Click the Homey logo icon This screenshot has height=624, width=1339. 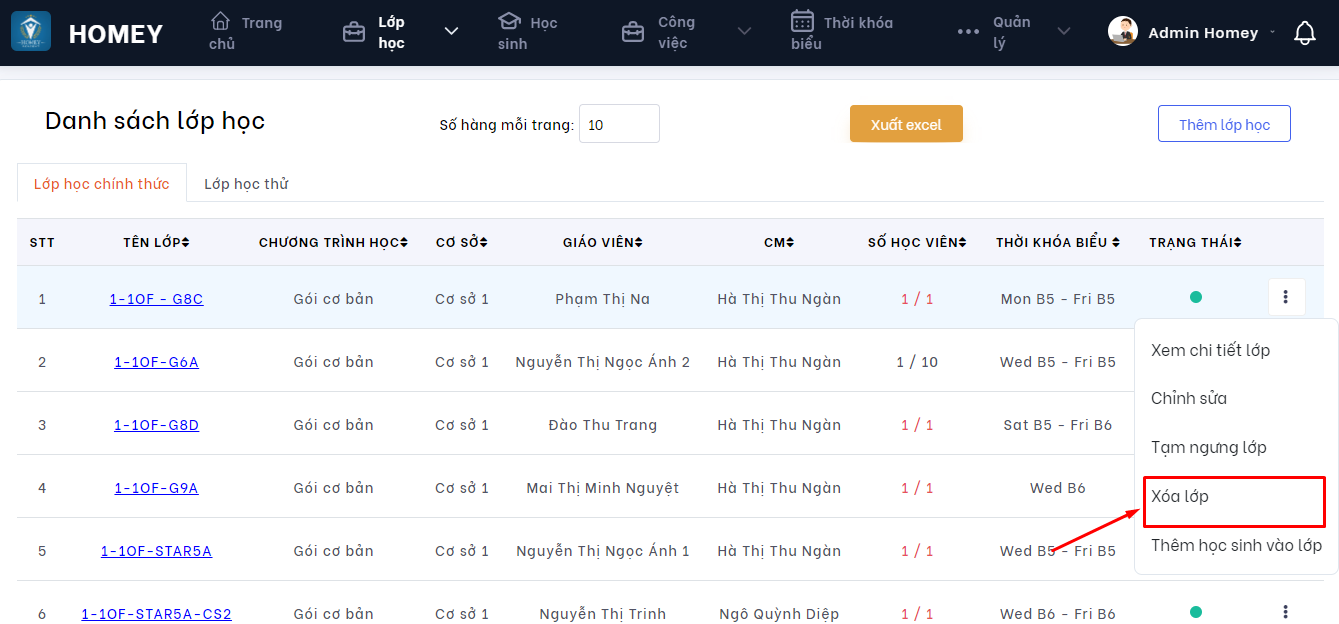tap(31, 32)
